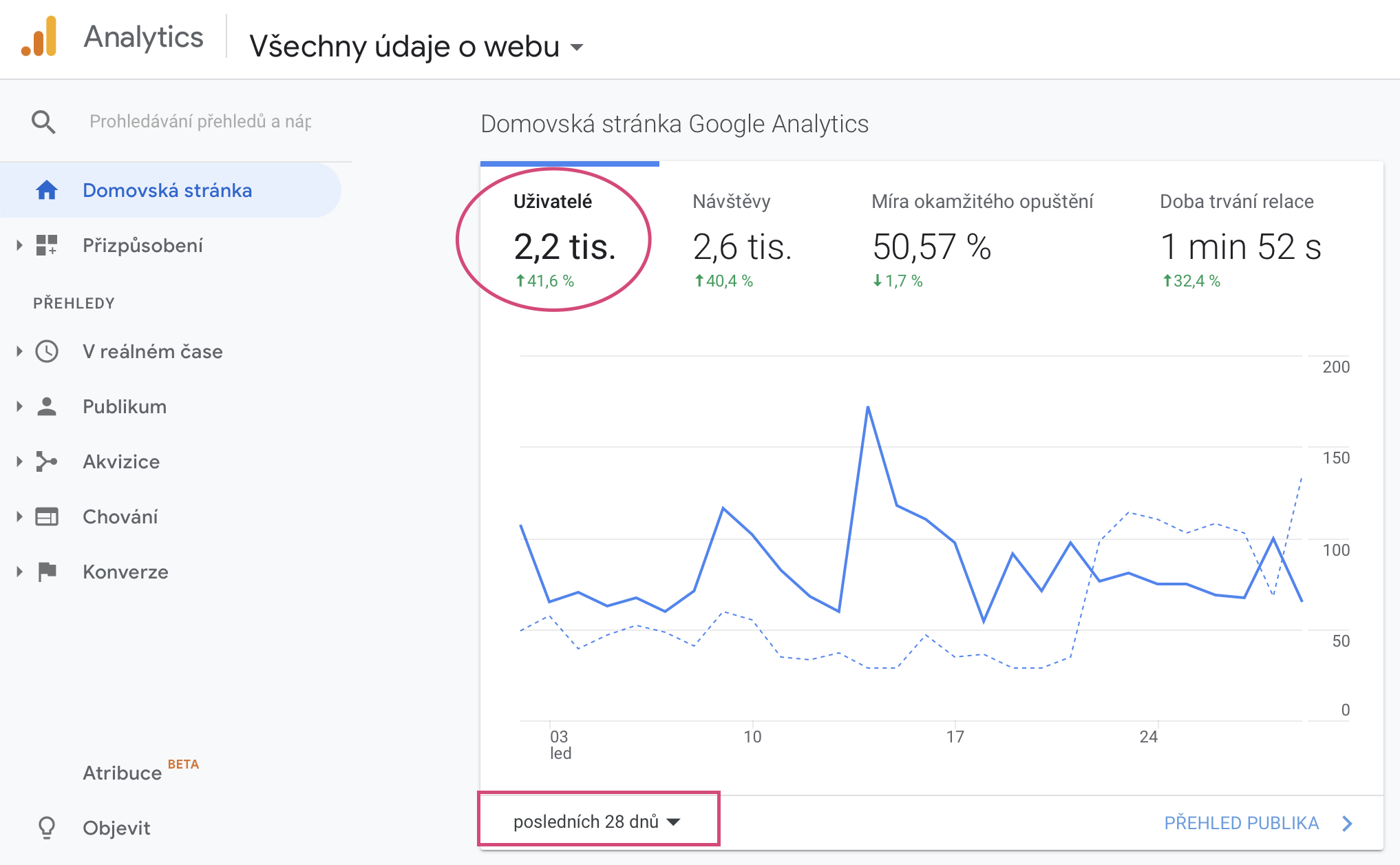Click the Přizpůsobení dashboard grid icon
1400x865 pixels.
point(47,245)
